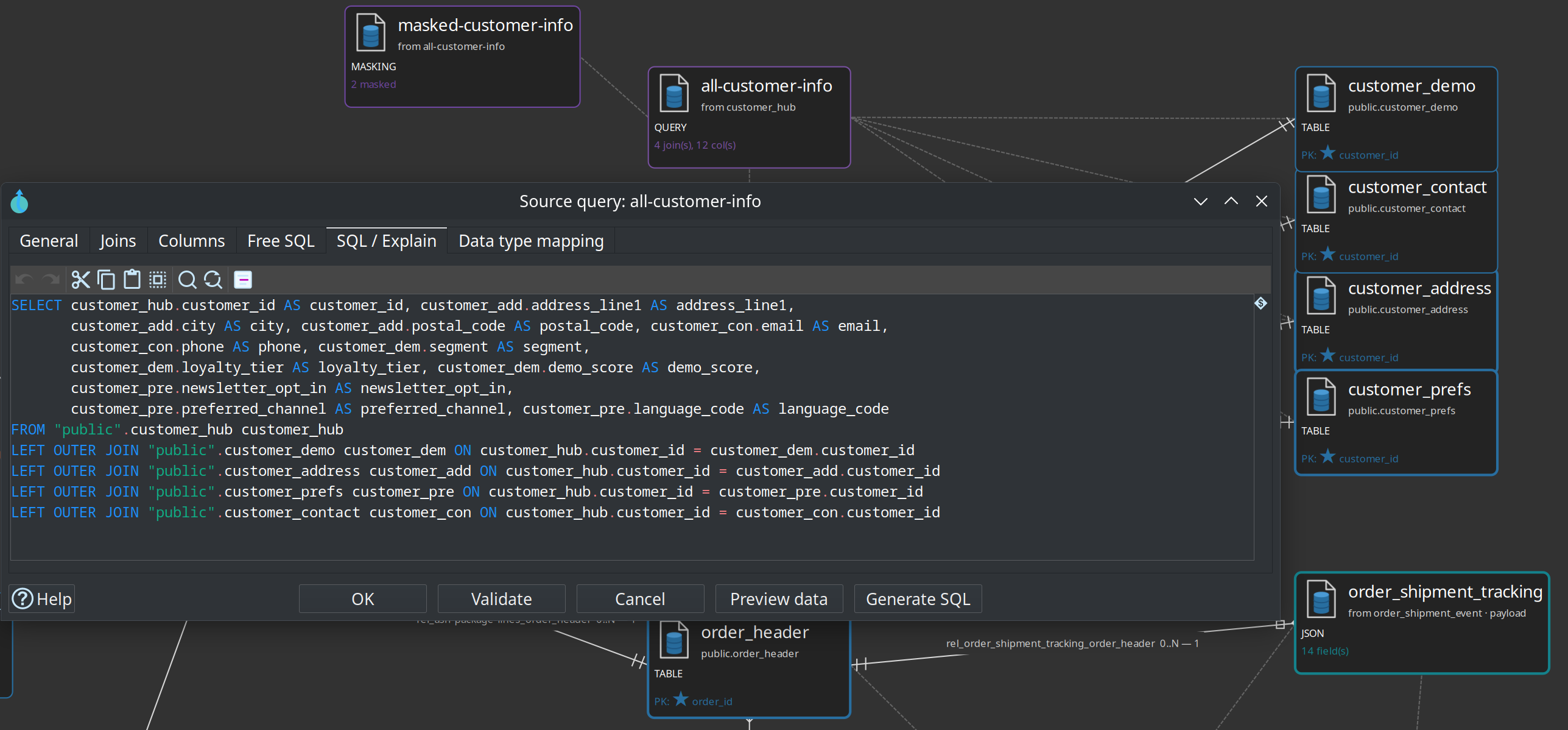The width and height of the screenshot is (1568, 730).
Task: Click the rel_order_shipment_tracking_order_header relation label
Action: pyautogui.click(x=1072, y=643)
